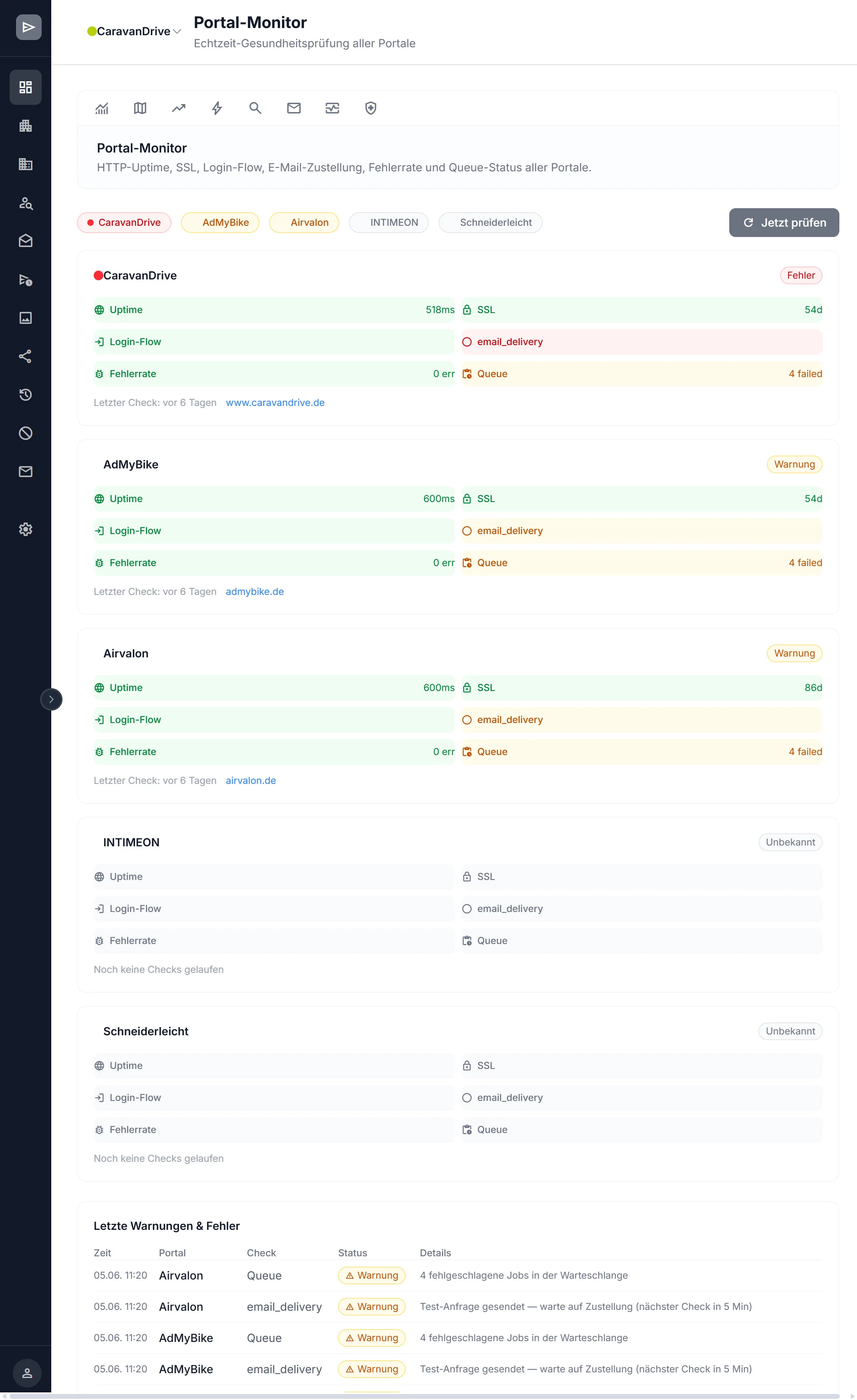
Task: Click the Fehler badge on CaravanDrive card
Action: [801, 275]
